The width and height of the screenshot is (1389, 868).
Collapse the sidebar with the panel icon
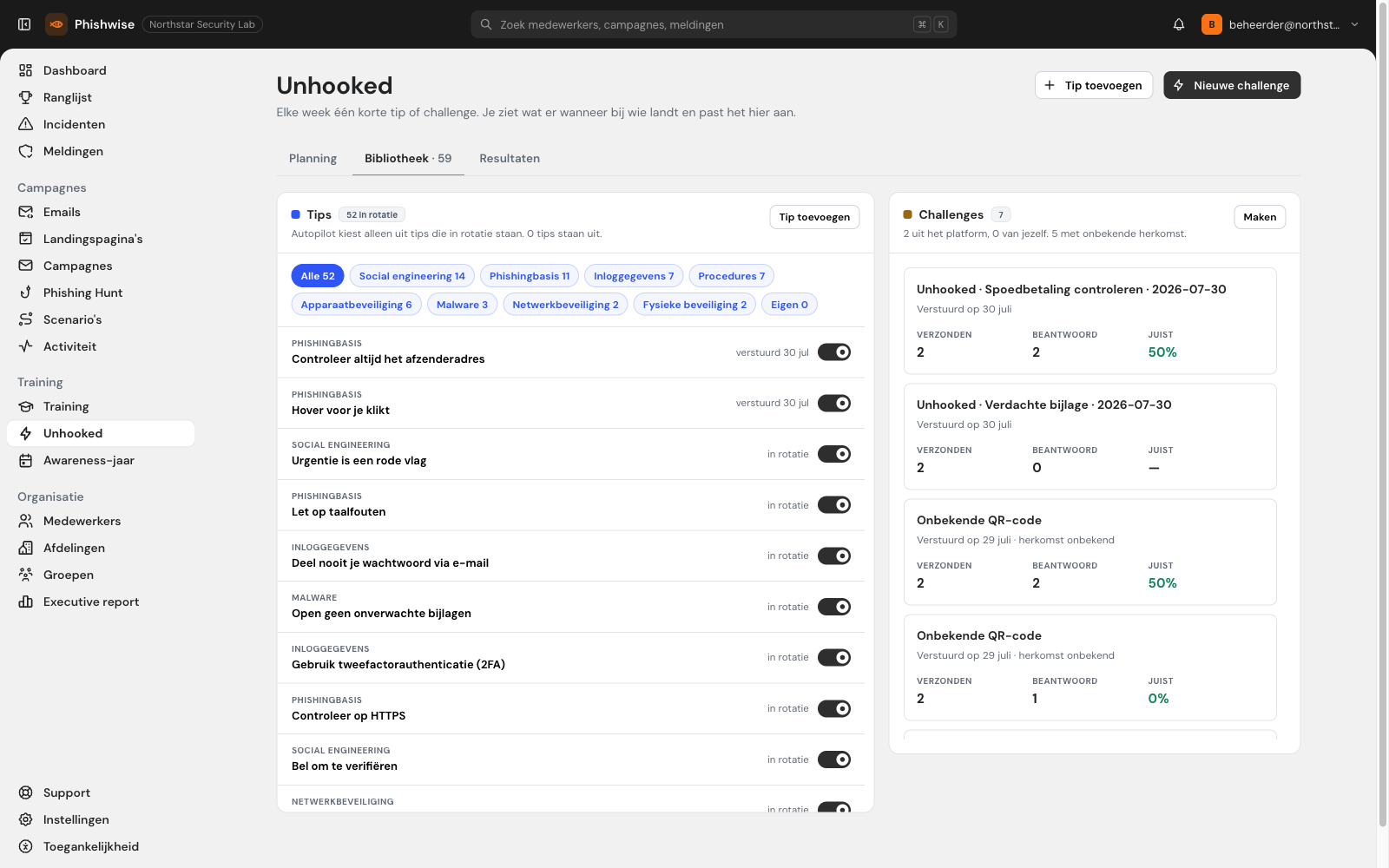pos(24,24)
